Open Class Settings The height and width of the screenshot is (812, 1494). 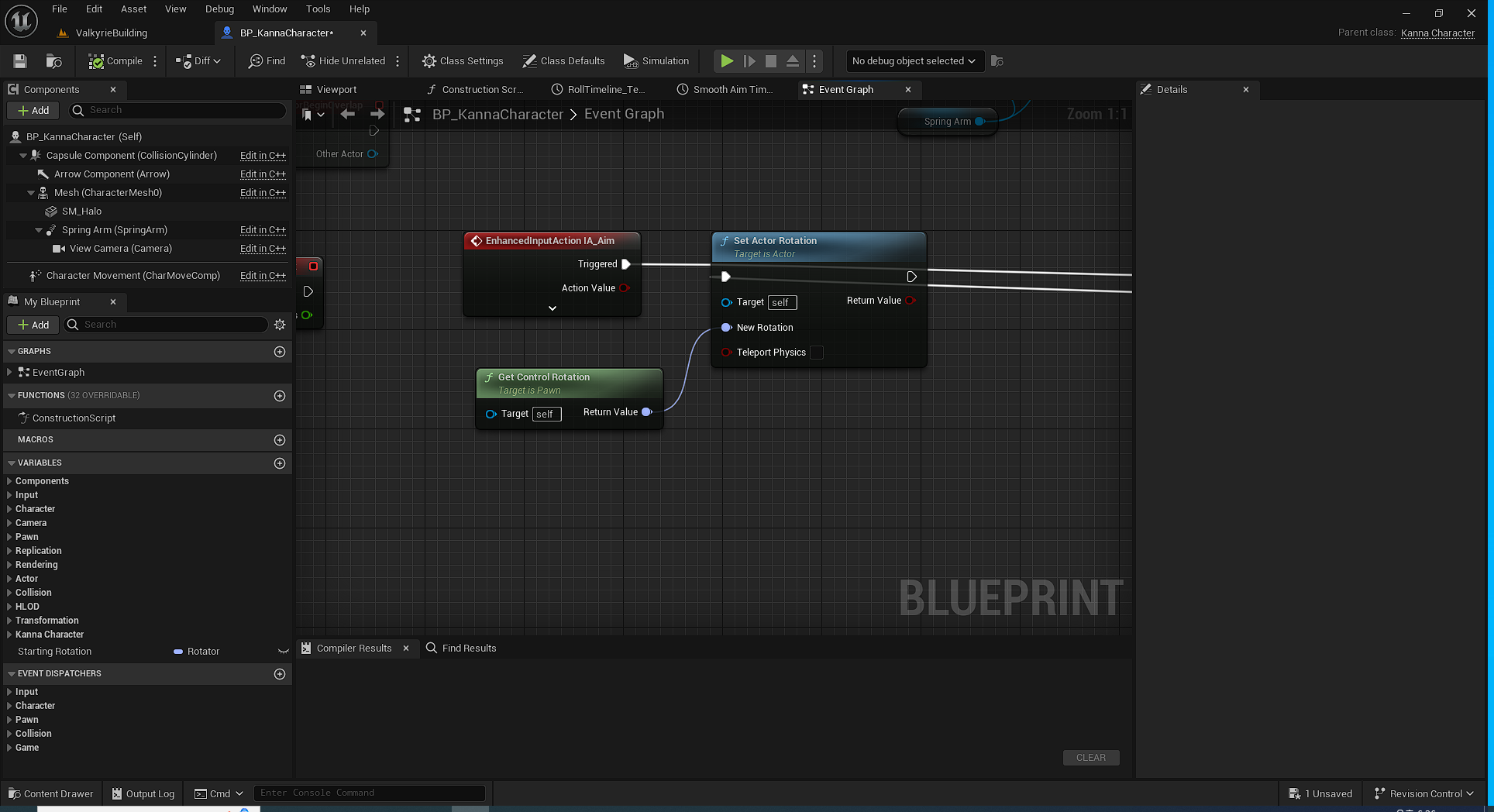[463, 61]
